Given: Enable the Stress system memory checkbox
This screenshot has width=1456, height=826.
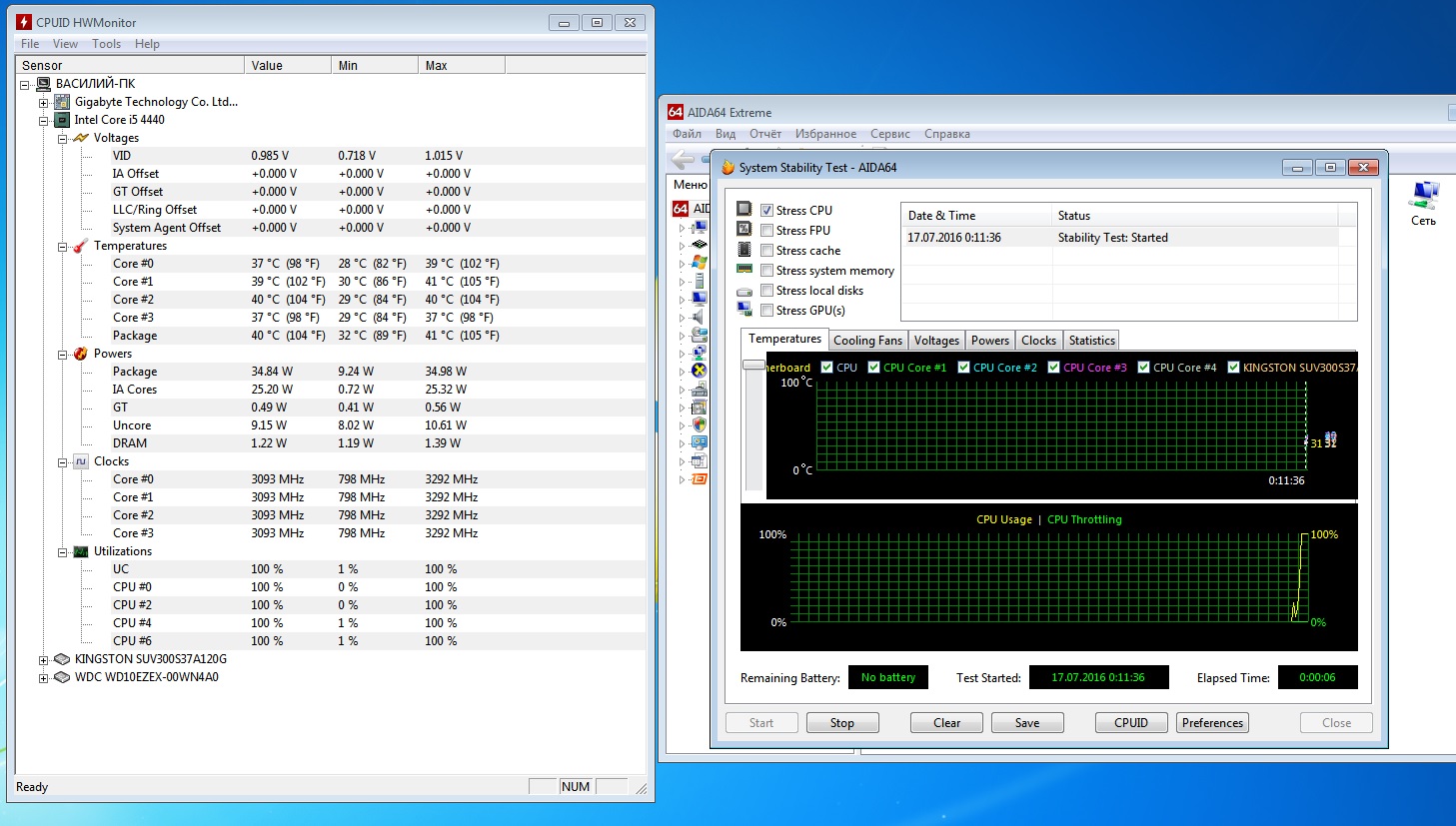Looking at the screenshot, I should (766, 271).
